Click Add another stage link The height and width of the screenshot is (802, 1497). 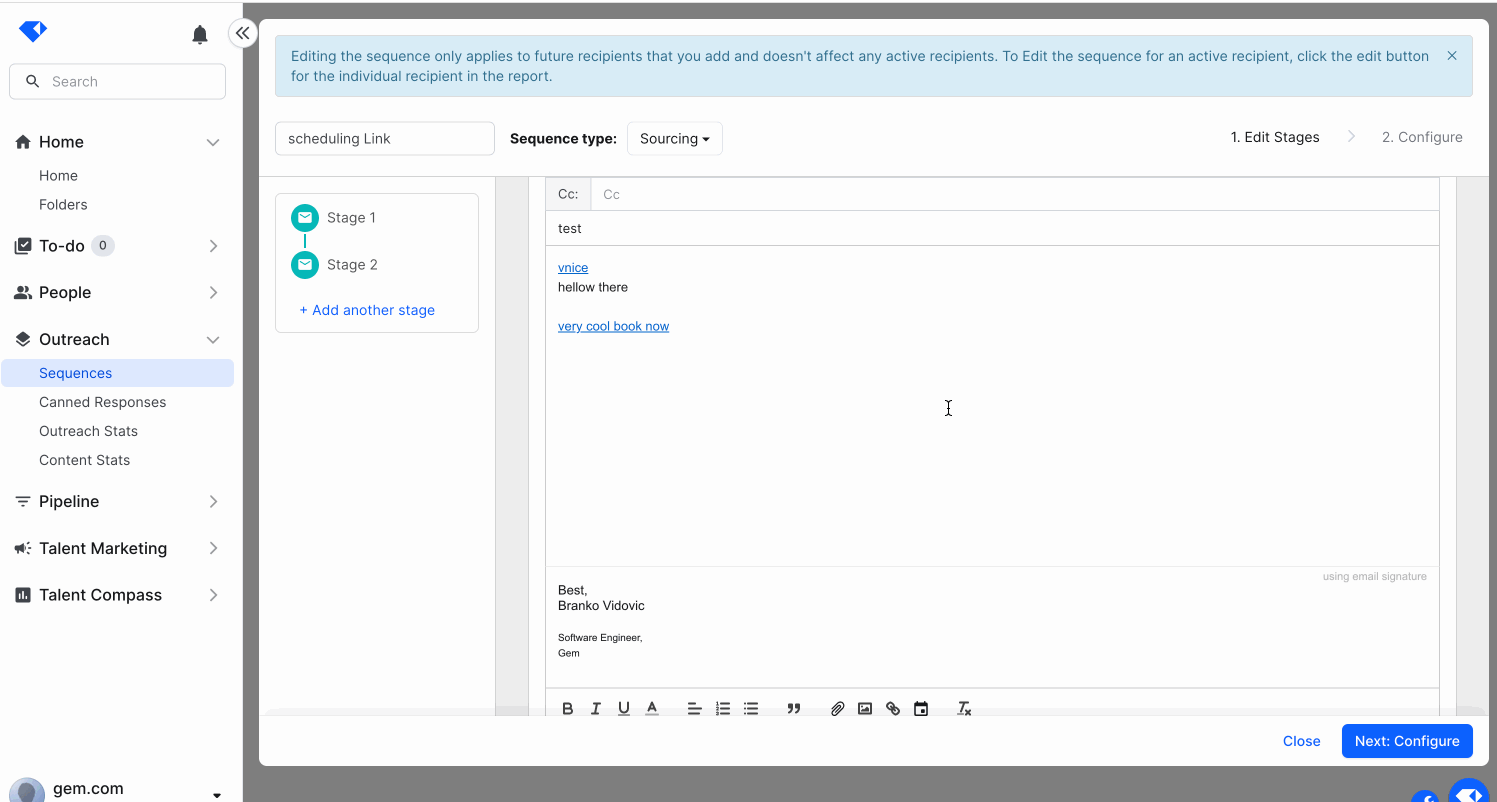367,310
